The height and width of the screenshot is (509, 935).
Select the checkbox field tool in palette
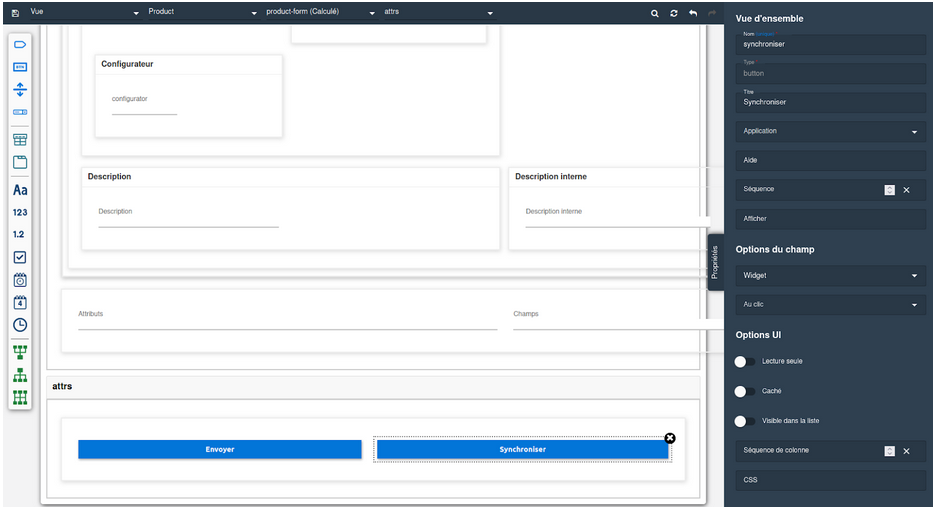(x=20, y=257)
